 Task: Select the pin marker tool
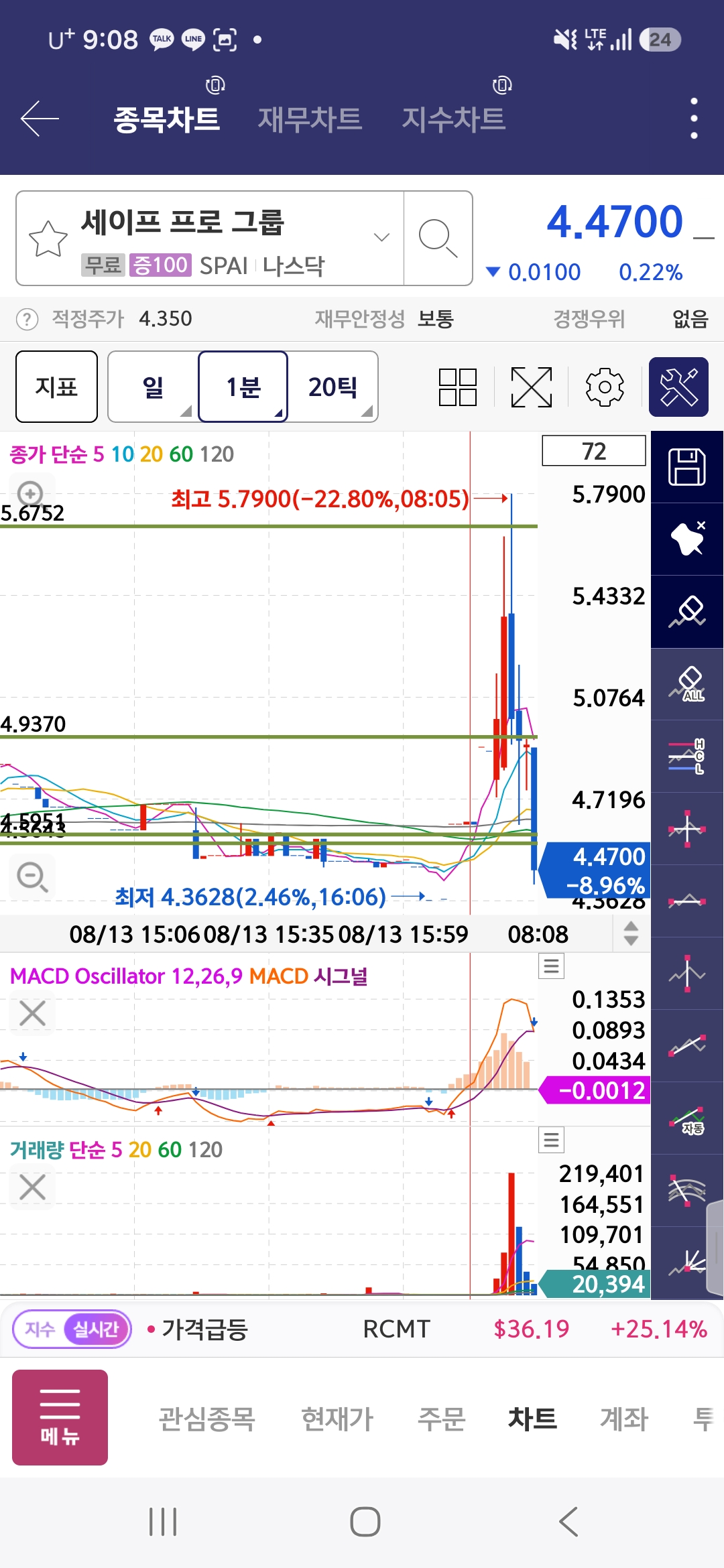tap(687, 539)
